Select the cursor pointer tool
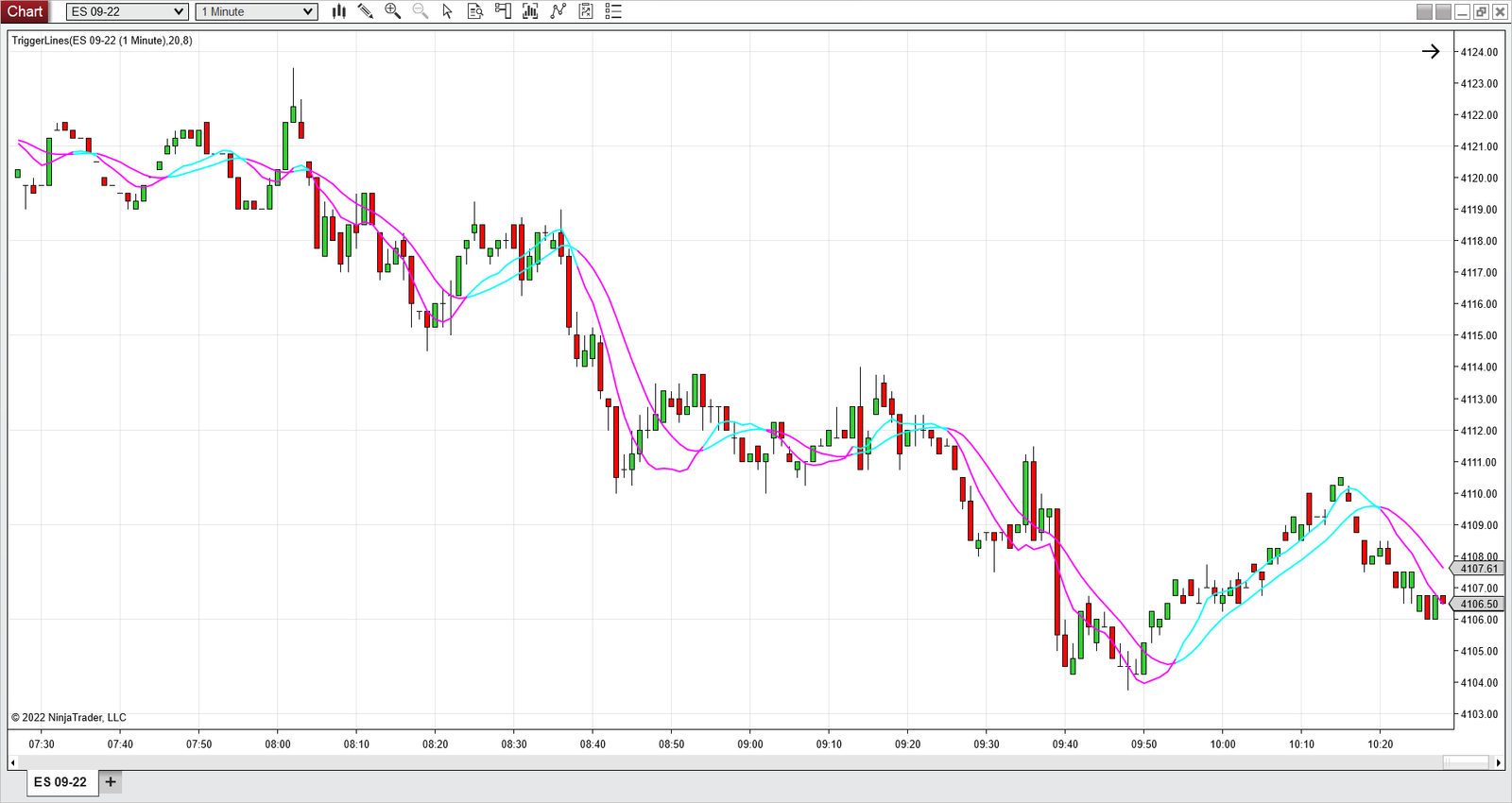Image resolution: width=1512 pixels, height=803 pixels. (x=448, y=11)
